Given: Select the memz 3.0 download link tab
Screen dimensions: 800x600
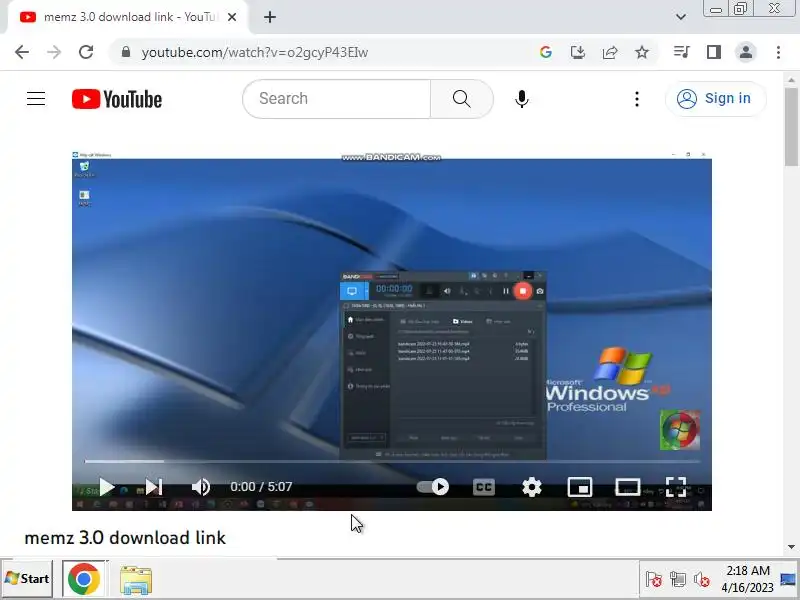Looking at the screenshot, I should click(128, 17).
